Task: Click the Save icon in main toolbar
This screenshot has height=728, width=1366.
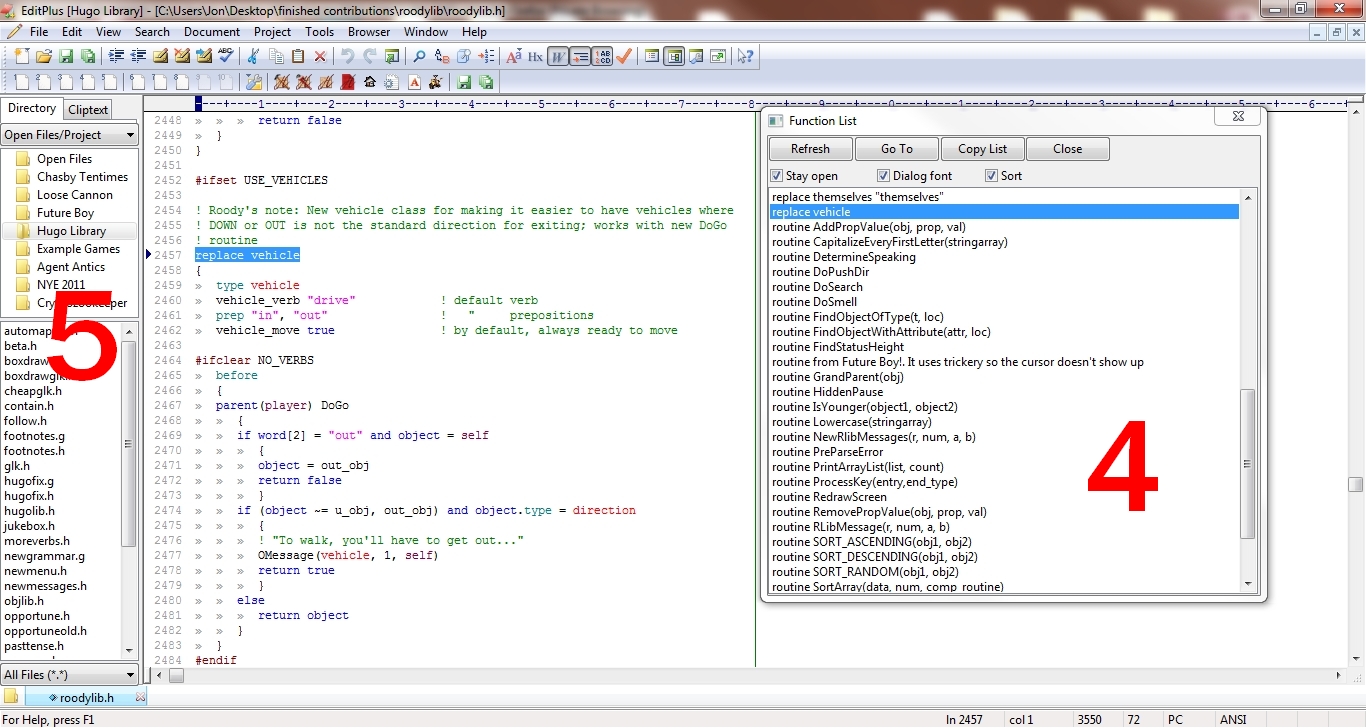Action: tap(66, 56)
